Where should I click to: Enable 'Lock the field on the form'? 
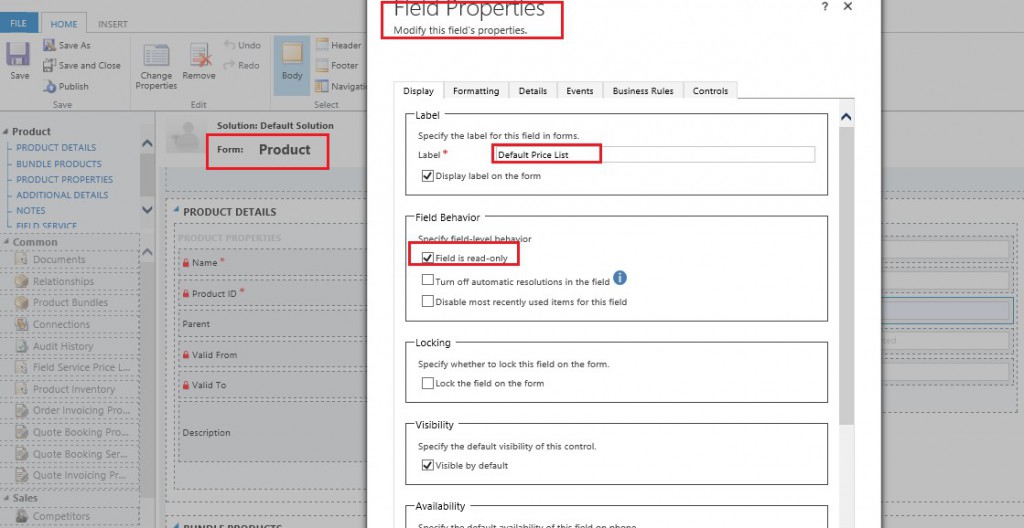point(428,383)
